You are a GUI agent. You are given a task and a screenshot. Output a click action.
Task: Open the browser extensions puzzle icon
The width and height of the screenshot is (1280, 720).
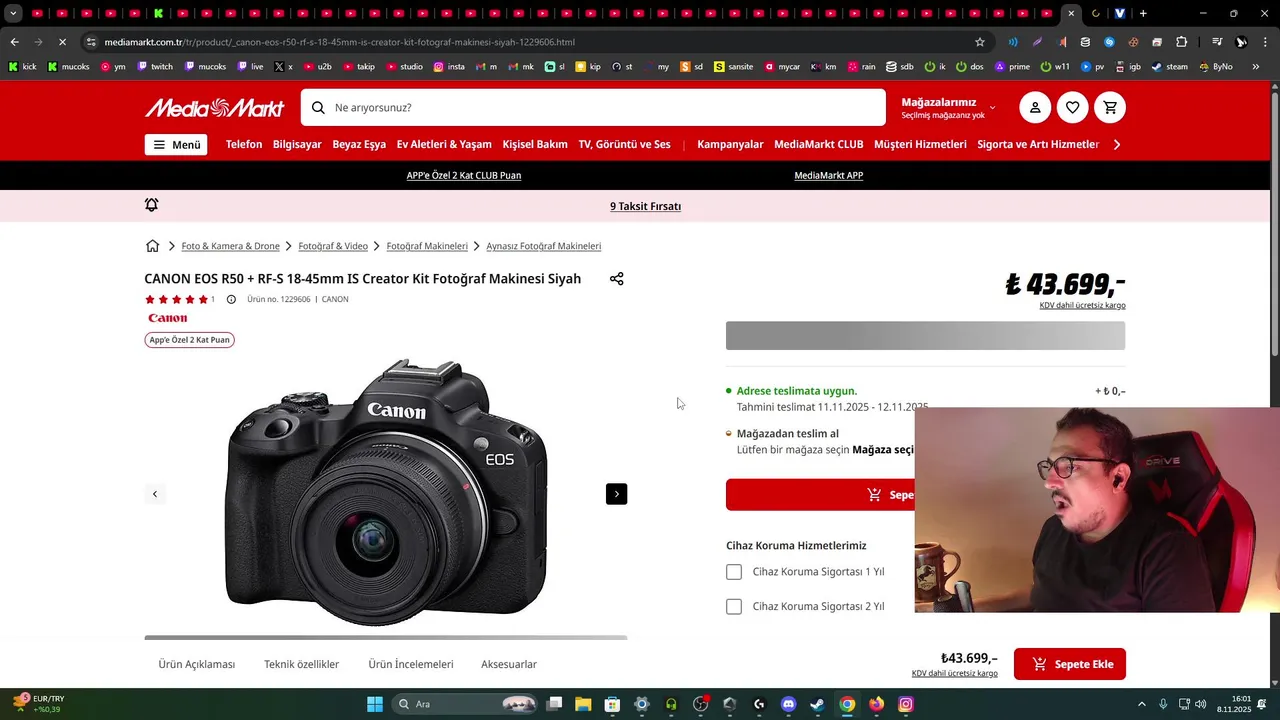(x=1182, y=42)
